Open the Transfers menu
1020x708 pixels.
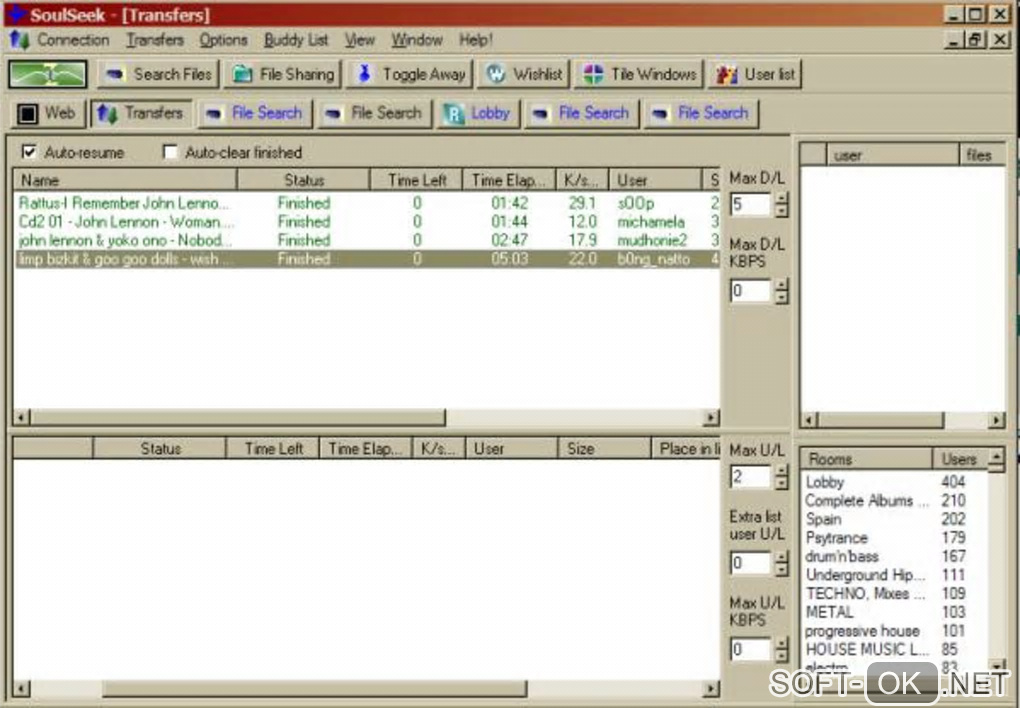[x=155, y=40]
